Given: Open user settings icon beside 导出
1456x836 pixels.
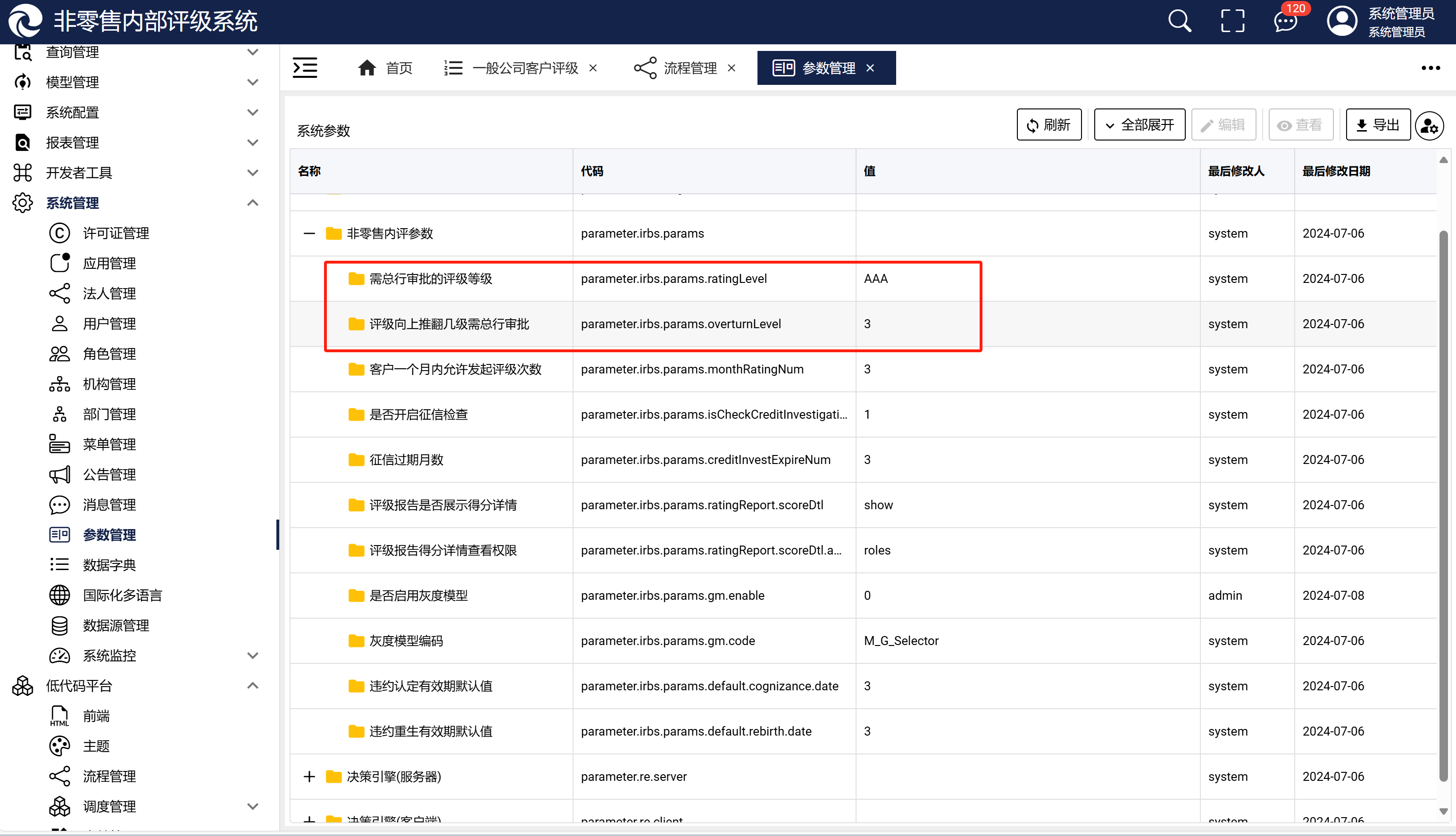Looking at the screenshot, I should pyautogui.click(x=1430, y=125).
